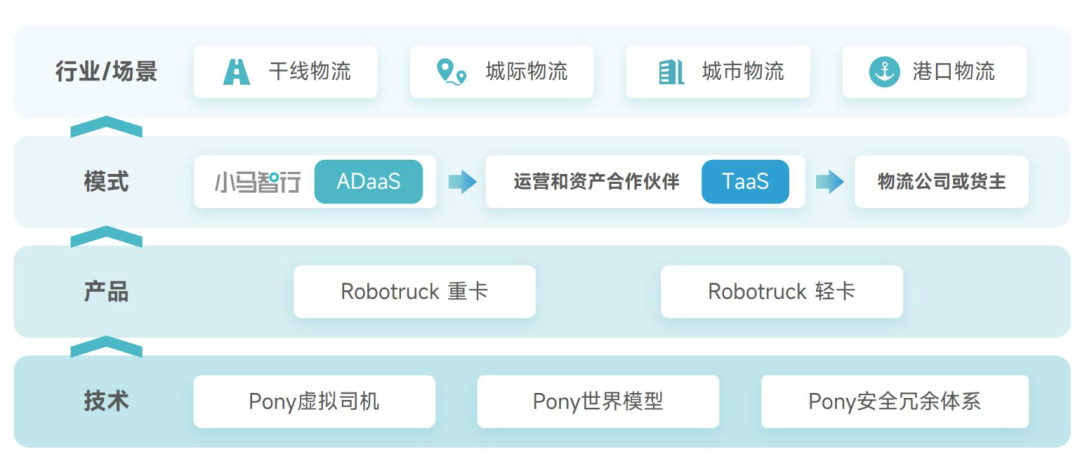Image resolution: width=1080 pixels, height=466 pixels.
Task: Select the 港口物流 card
Action: [935, 72]
